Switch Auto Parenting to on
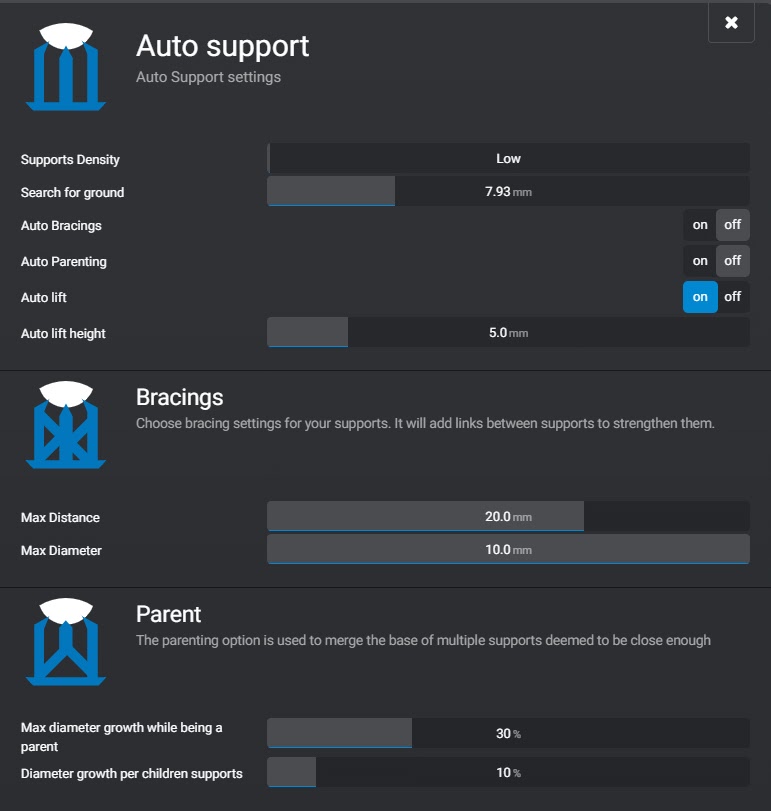 pyautogui.click(x=700, y=261)
